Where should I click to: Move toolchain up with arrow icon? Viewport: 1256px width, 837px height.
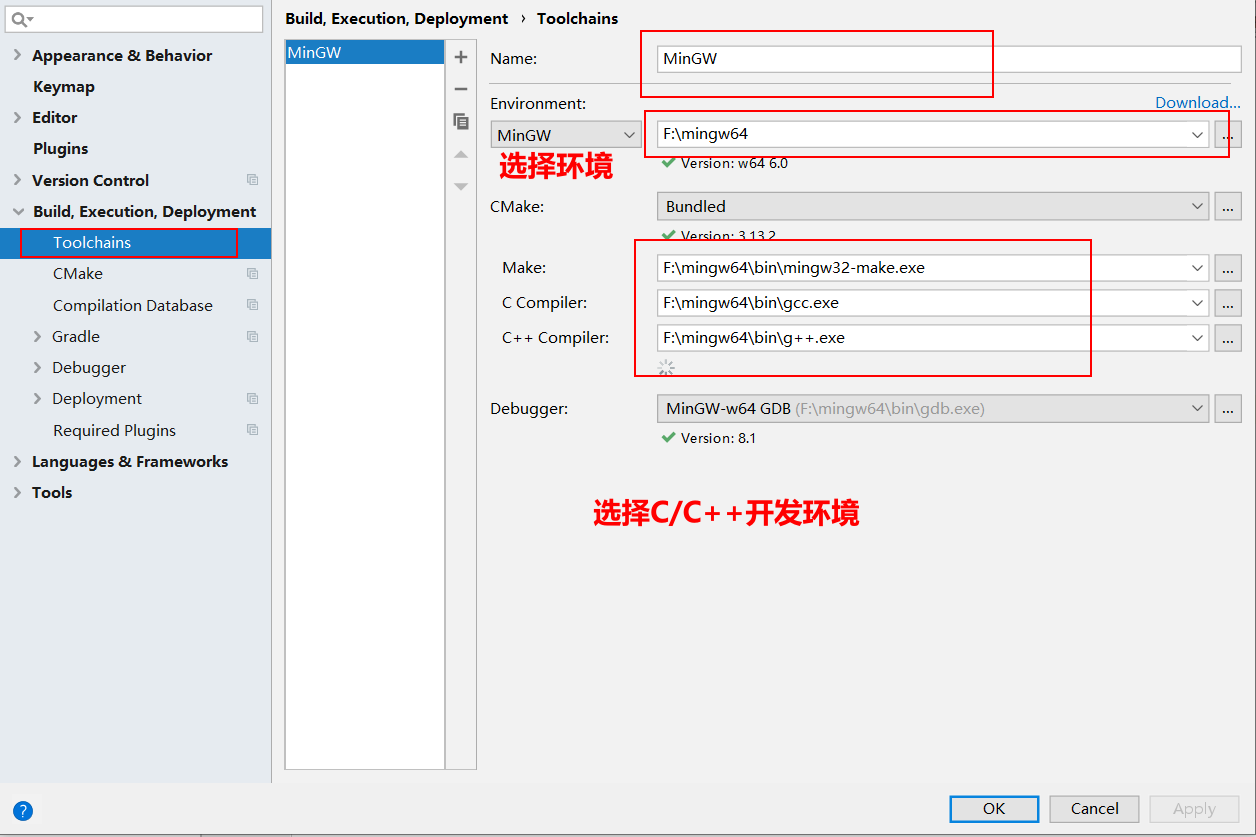[x=461, y=154]
